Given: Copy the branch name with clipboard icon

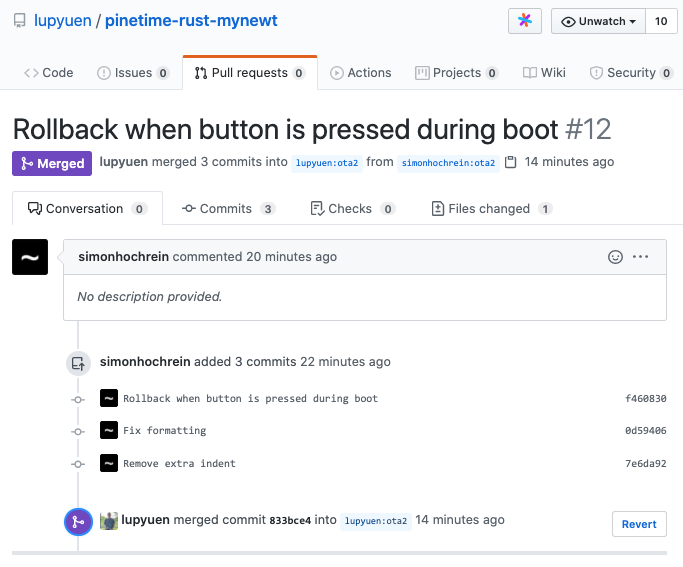Looking at the screenshot, I should coord(511,162).
